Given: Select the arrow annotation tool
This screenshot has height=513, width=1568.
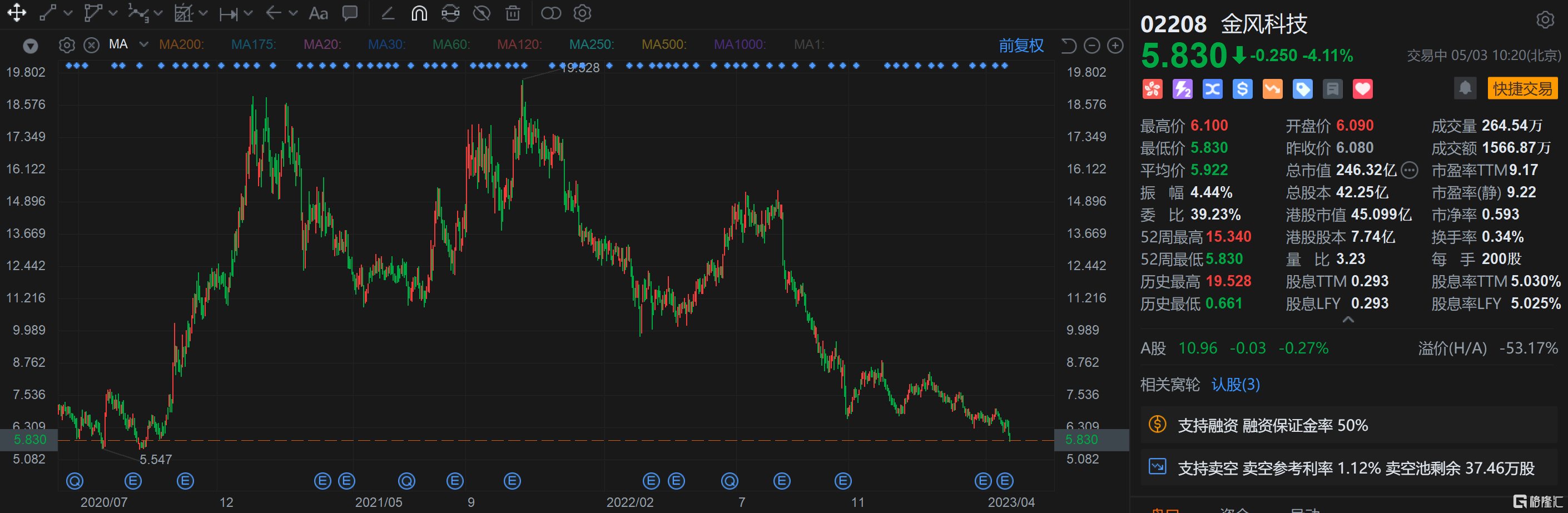Looking at the screenshot, I should [274, 13].
